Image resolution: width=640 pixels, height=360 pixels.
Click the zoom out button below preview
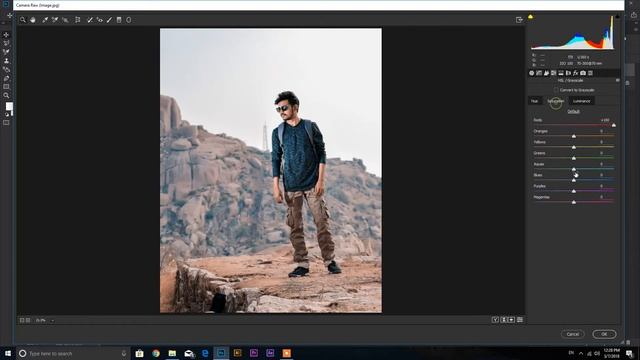pyautogui.click(x=22, y=320)
